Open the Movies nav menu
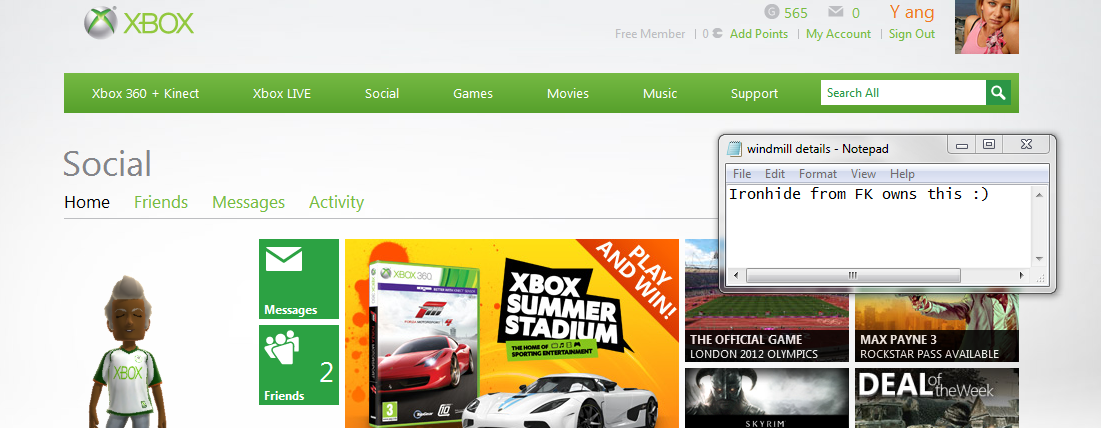The image size is (1101, 428). pos(568,93)
